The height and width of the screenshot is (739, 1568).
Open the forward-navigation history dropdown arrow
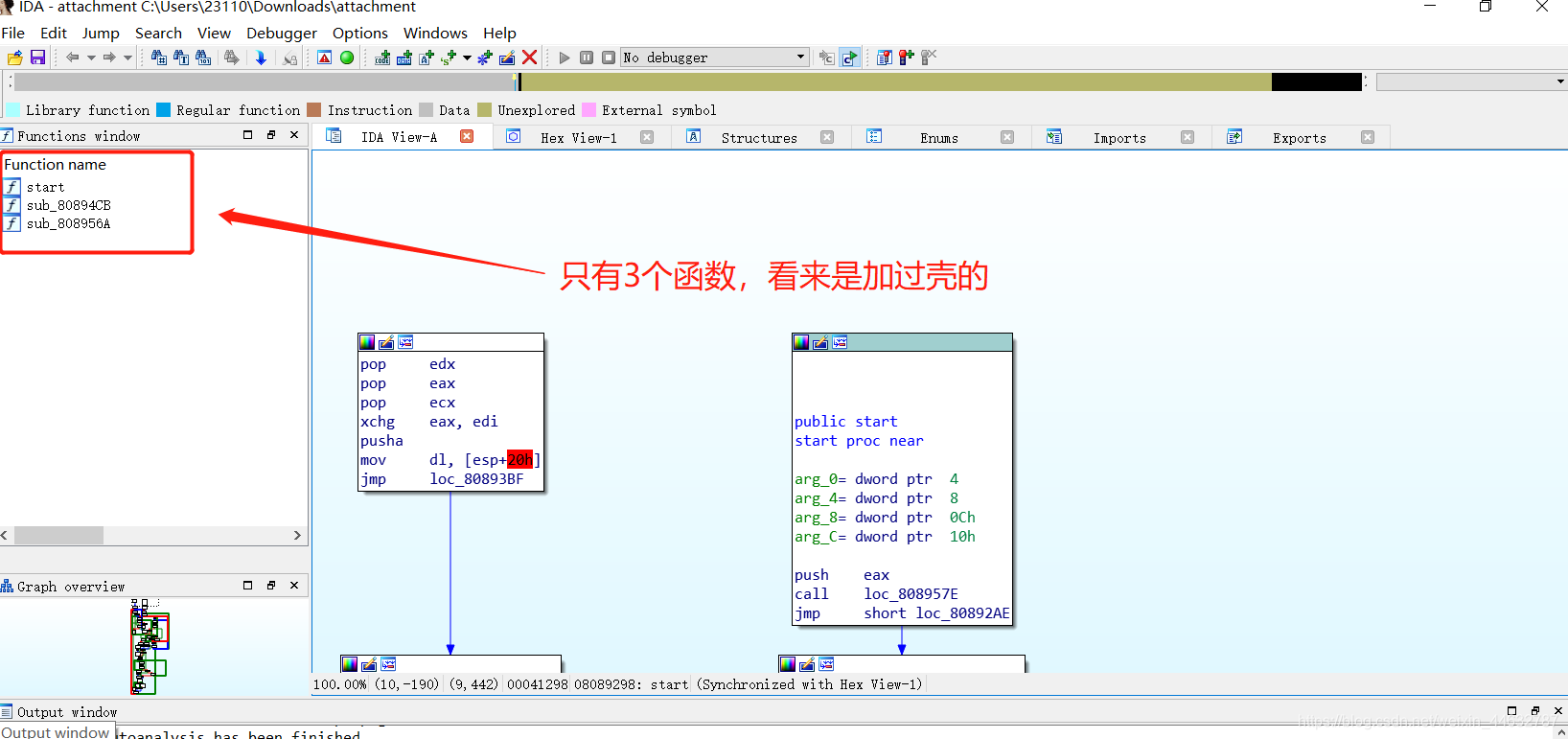coord(127,58)
